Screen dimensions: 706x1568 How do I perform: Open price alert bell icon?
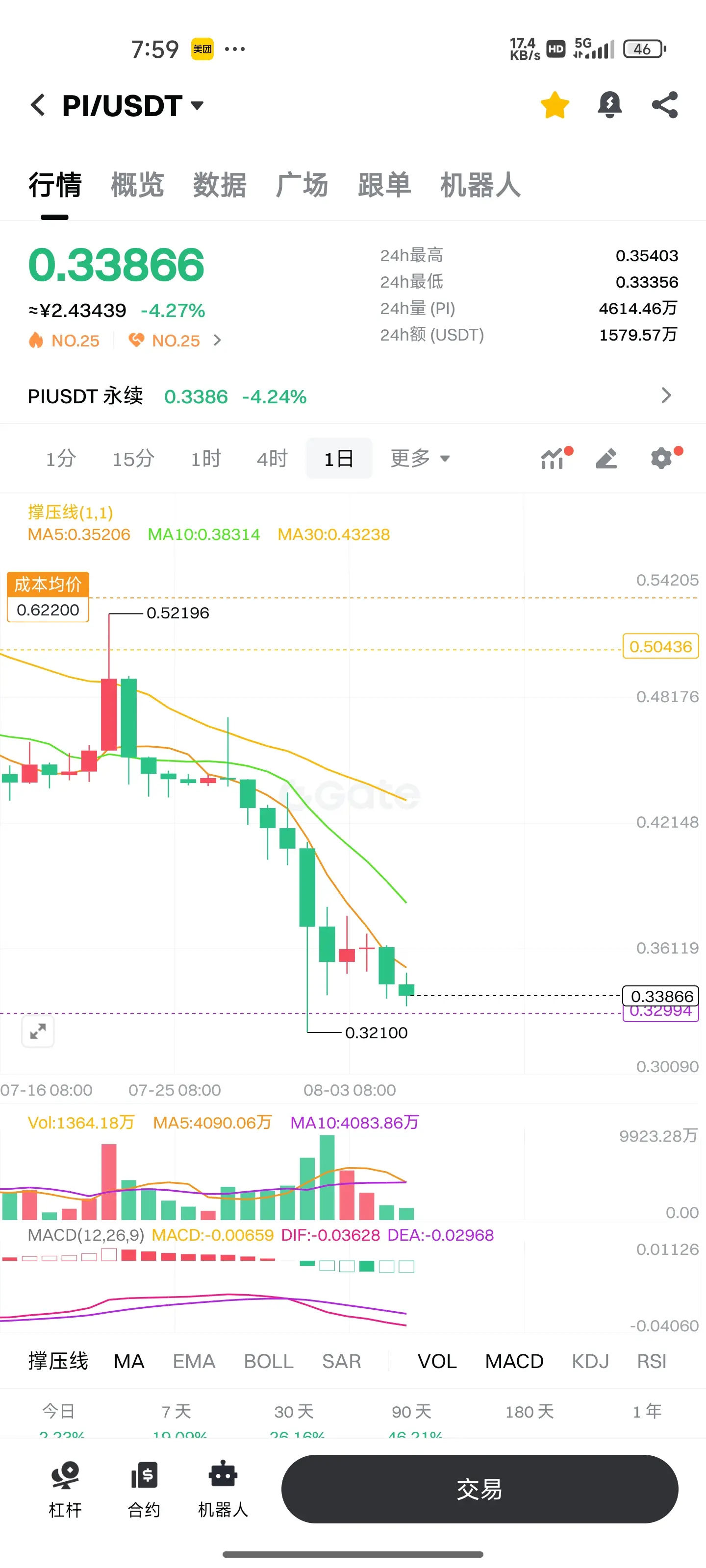(609, 105)
